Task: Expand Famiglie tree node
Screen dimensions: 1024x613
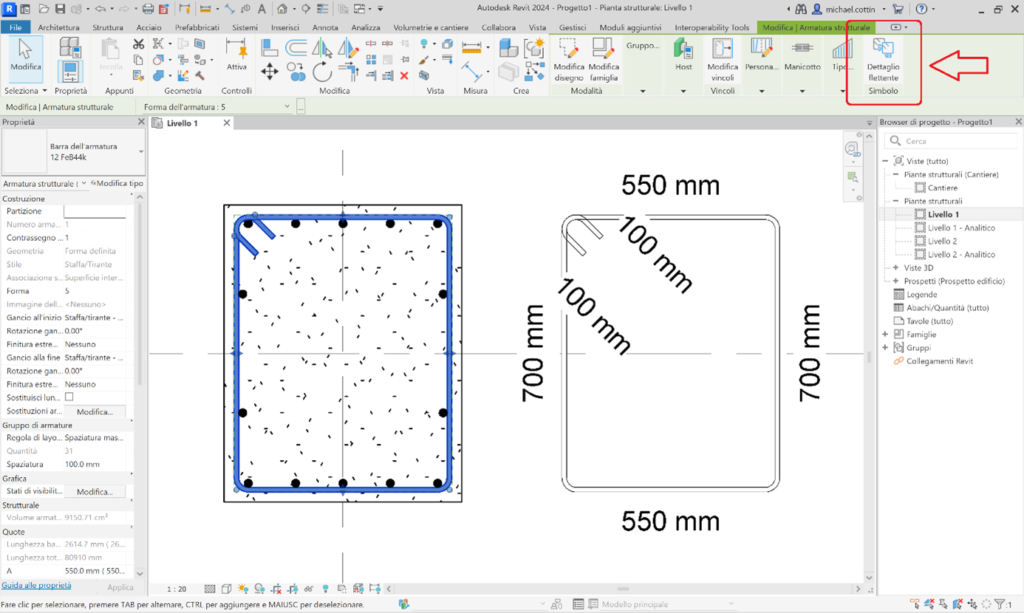Action: coord(886,334)
